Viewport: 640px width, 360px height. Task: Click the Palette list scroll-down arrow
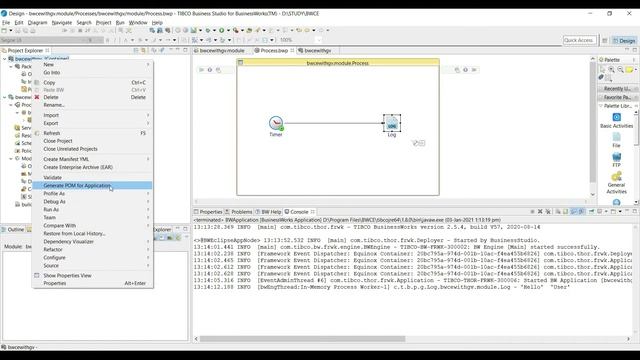[x=636, y=202]
